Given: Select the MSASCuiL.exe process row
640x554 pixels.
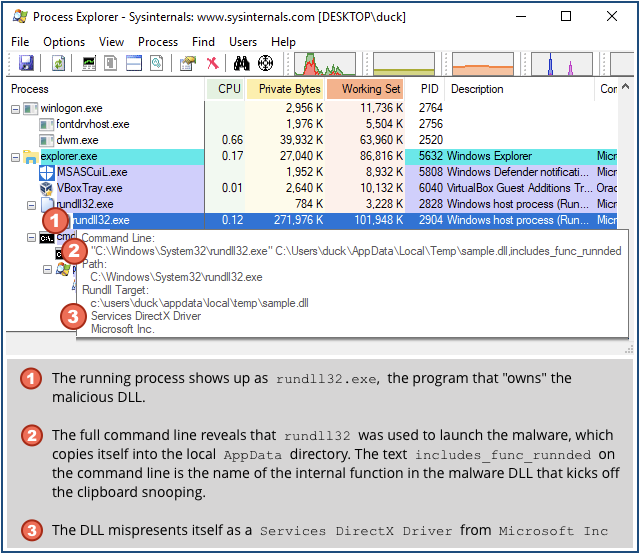Looking at the screenshot, I should [x=311, y=172].
